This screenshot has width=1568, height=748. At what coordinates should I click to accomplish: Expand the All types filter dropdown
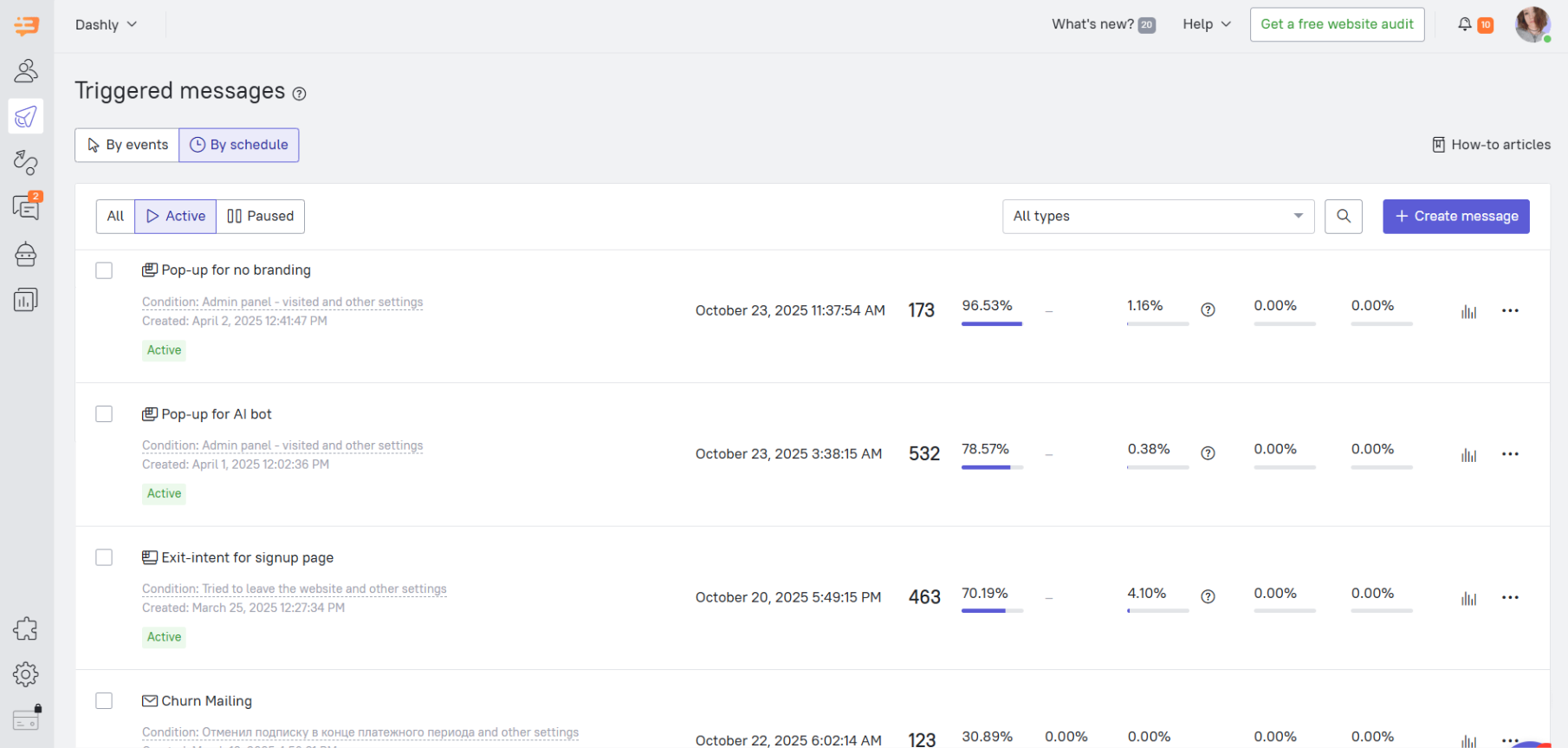coord(1157,216)
